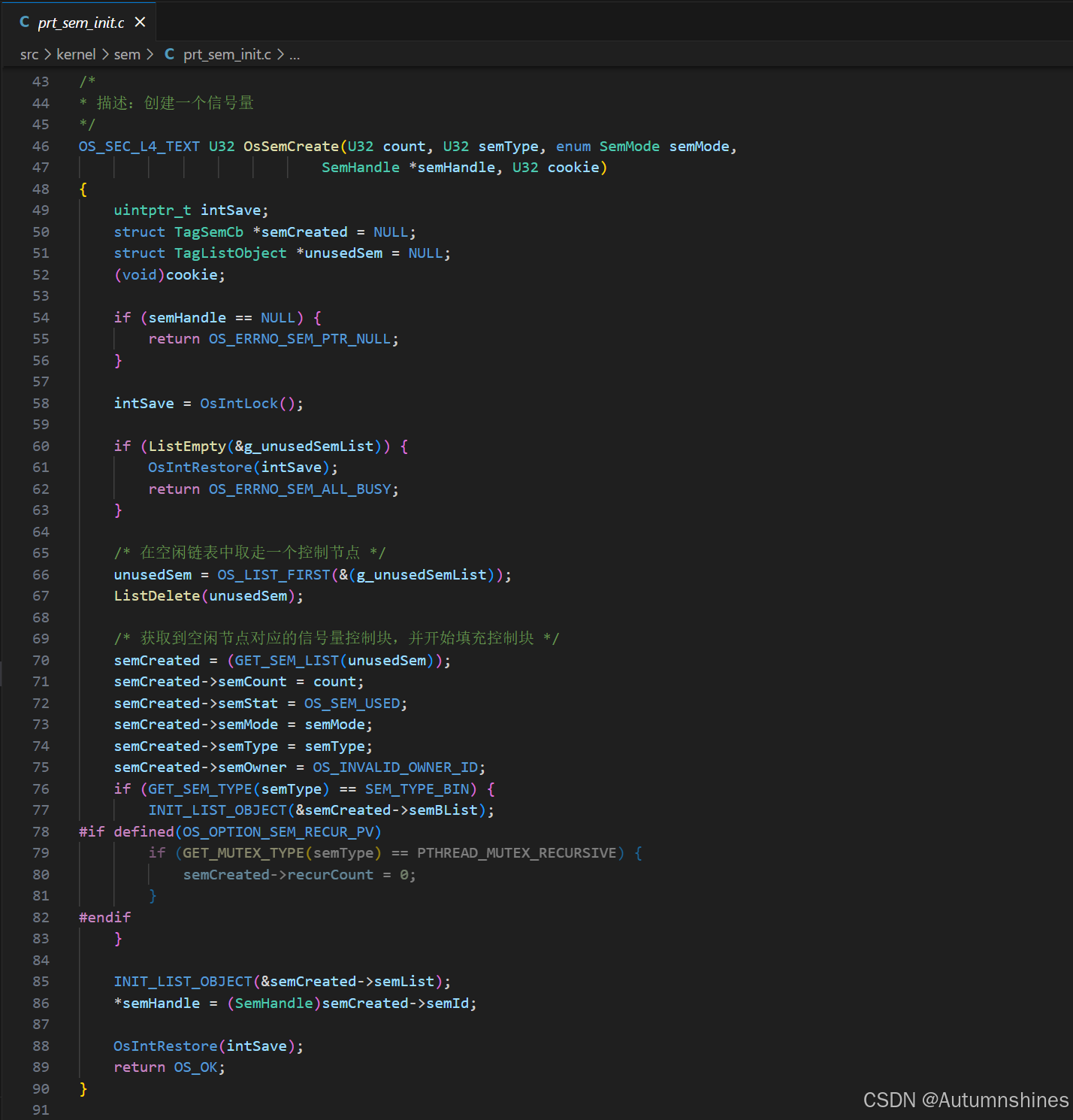Click the C language icon on the tab

tap(25, 23)
